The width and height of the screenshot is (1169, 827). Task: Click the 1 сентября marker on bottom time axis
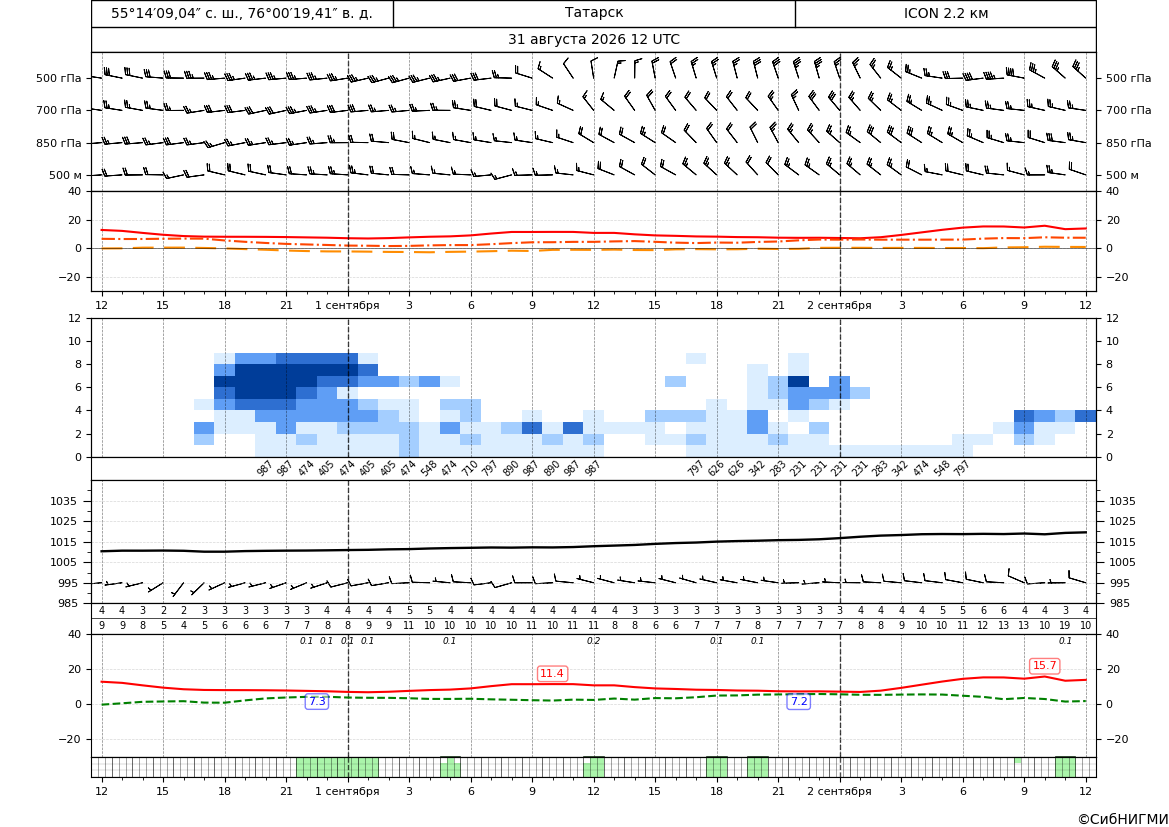pyautogui.click(x=347, y=791)
